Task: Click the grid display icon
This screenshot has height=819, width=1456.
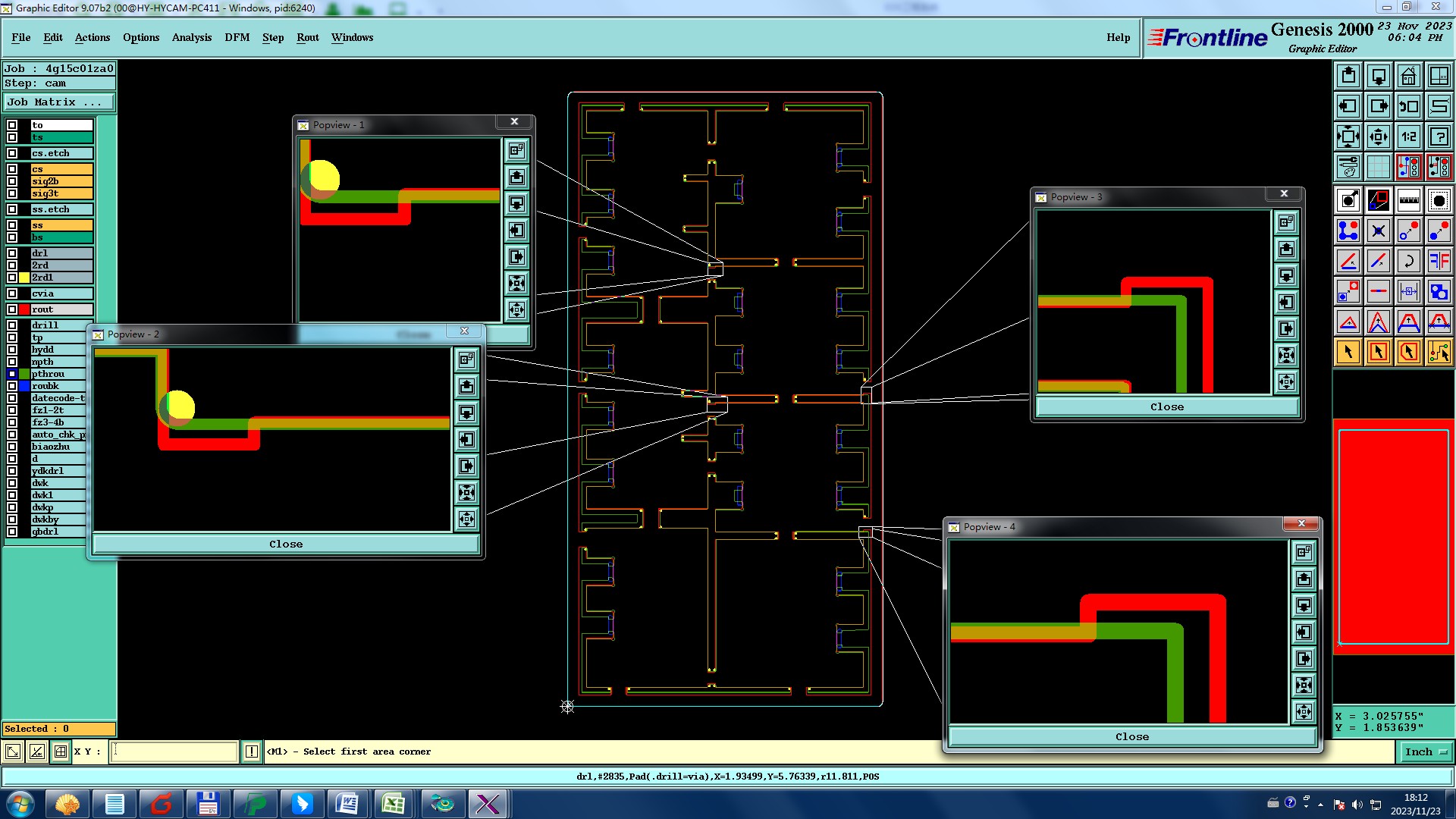Action: [x=1378, y=167]
